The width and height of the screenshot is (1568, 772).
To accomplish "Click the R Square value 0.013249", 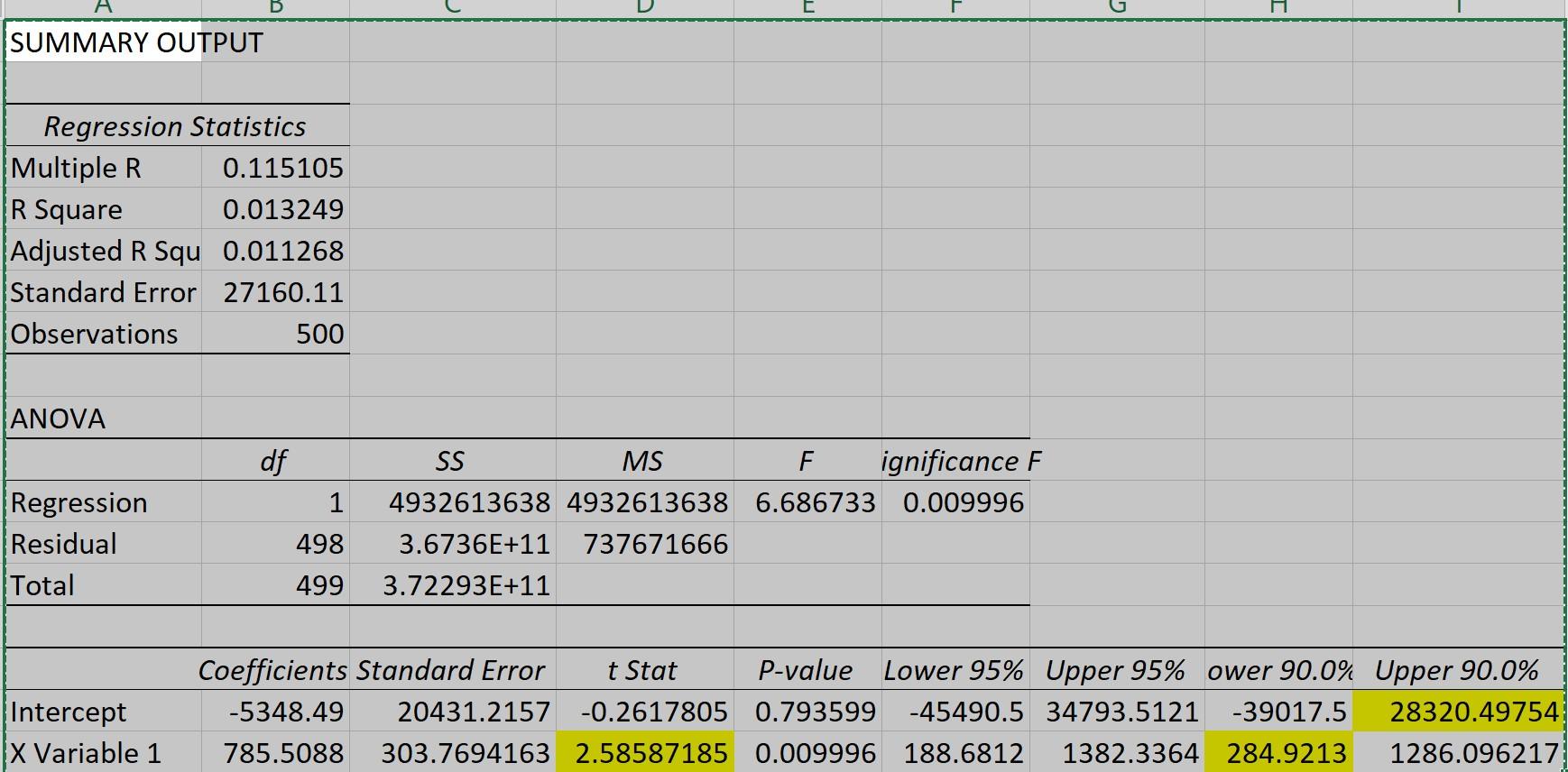I will [x=275, y=208].
